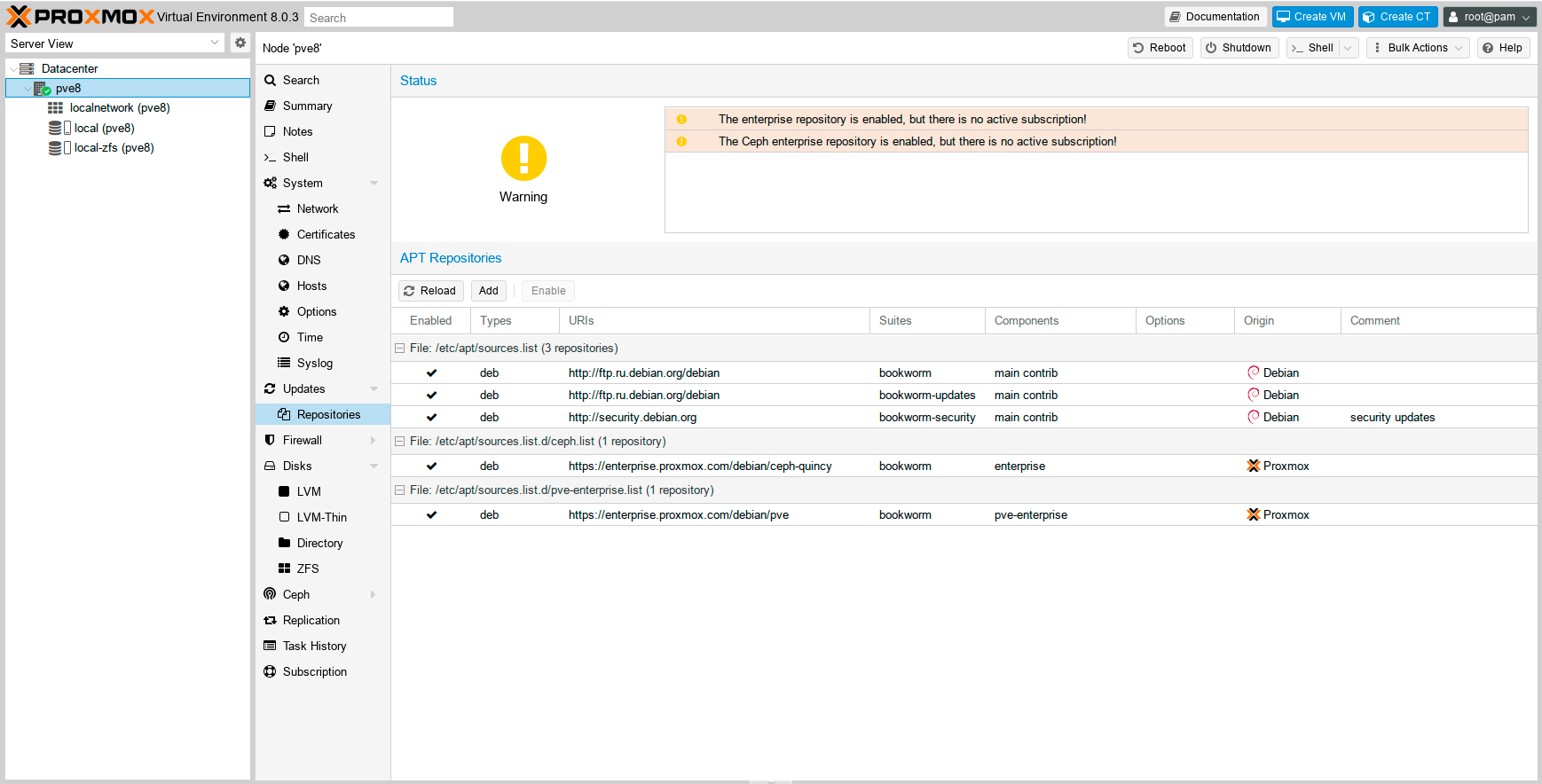Click the Proxmox logo in header
This screenshot has height=784, width=1542.
80,17
